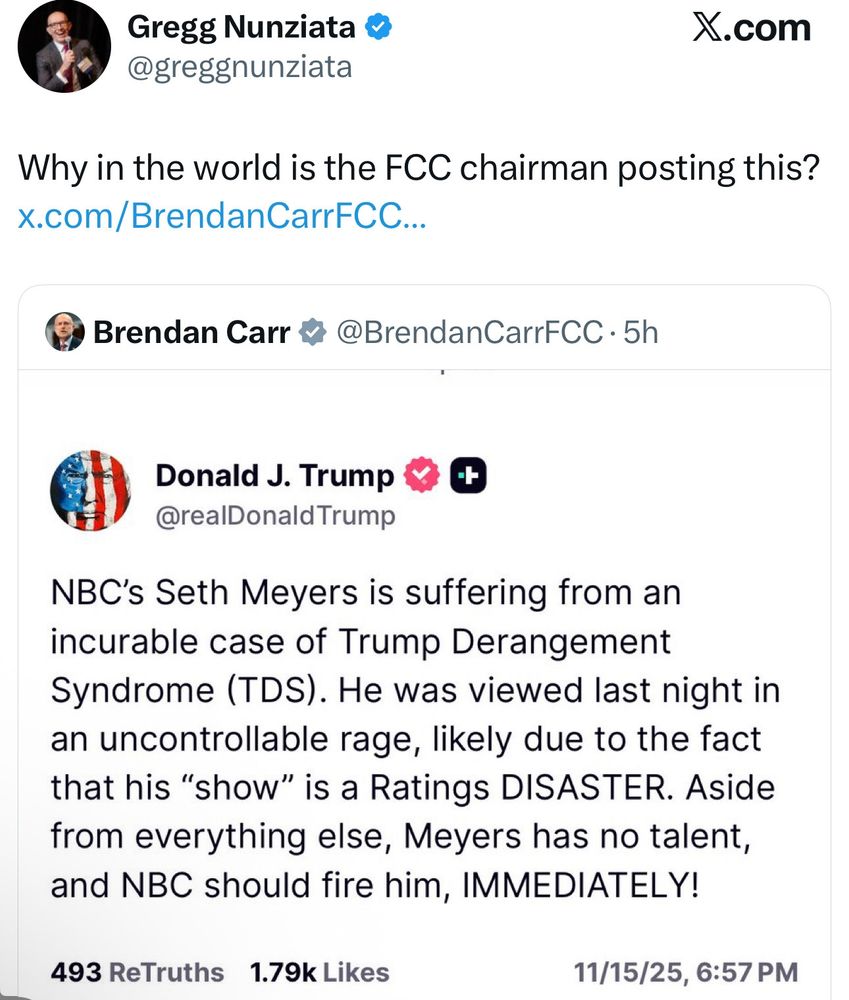Click the blue verified badge beside Gregg Nunziata
The height and width of the screenshot is (1000, 849).
click(x=377, y=28)
